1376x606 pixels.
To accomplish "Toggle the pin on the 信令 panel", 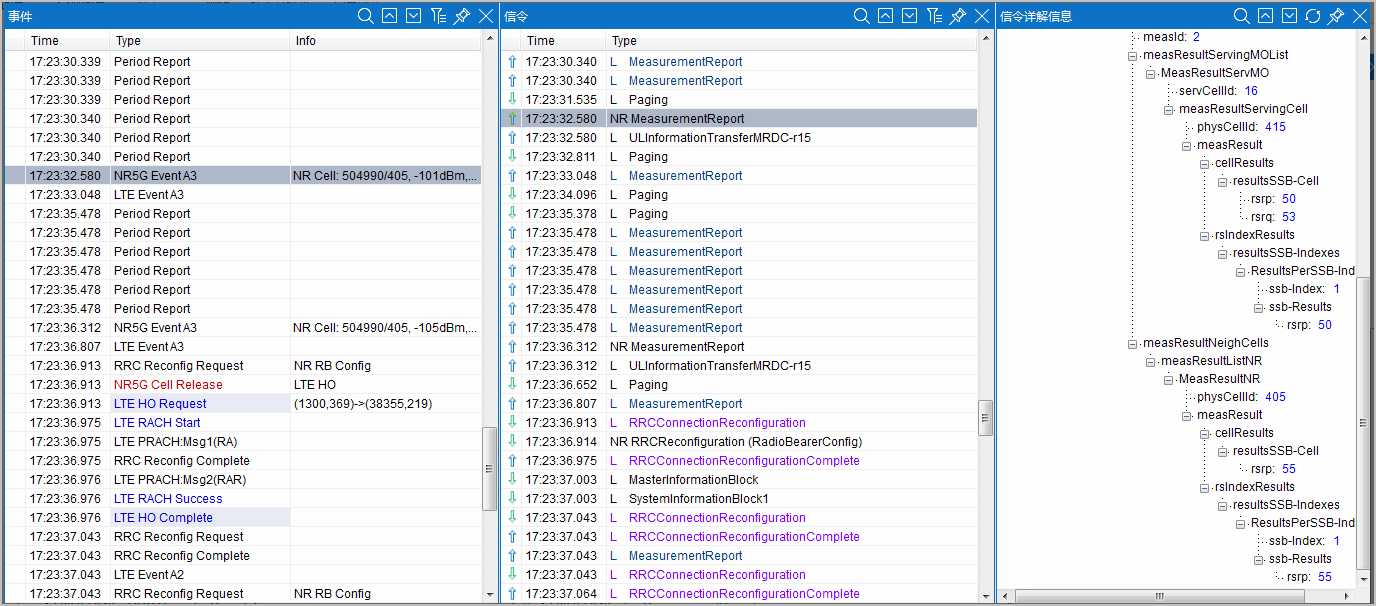I will pyautogui.click(x=957, y=15).
